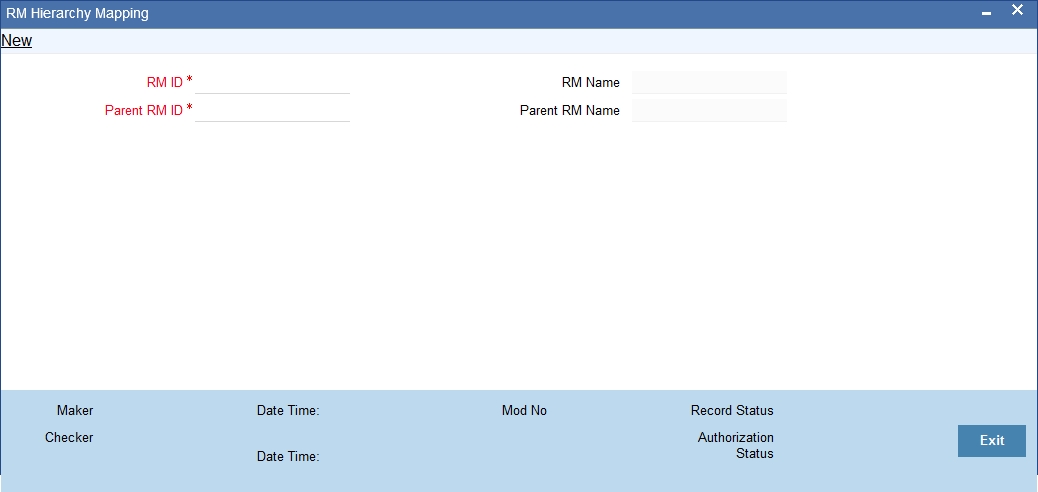Click the "Authorization Status" label
This screenshot has width=1038, height=492.
click(x=735, y=446)
